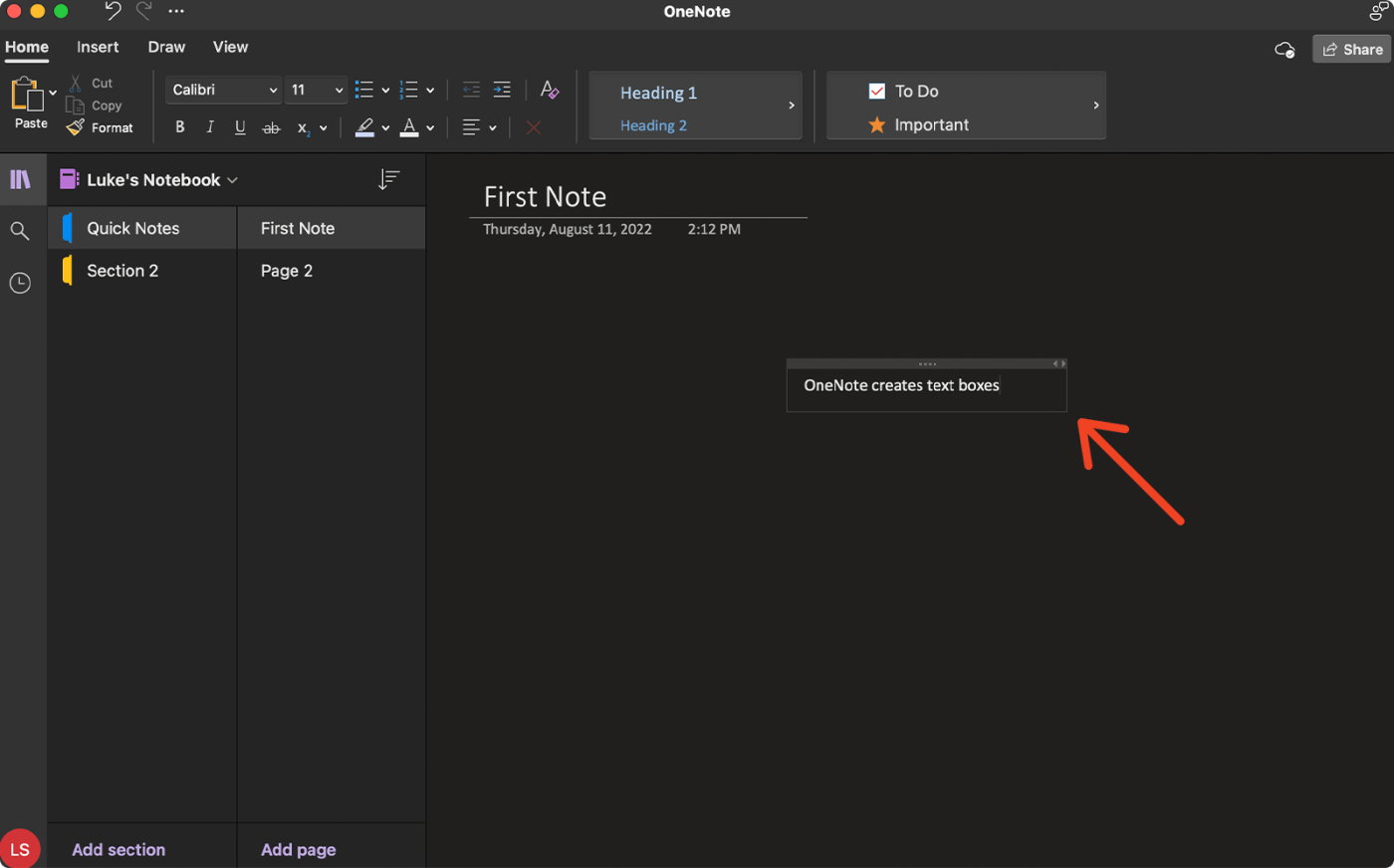Open the First Note page
Screen dimensions: 1394x868
[332, 228]
